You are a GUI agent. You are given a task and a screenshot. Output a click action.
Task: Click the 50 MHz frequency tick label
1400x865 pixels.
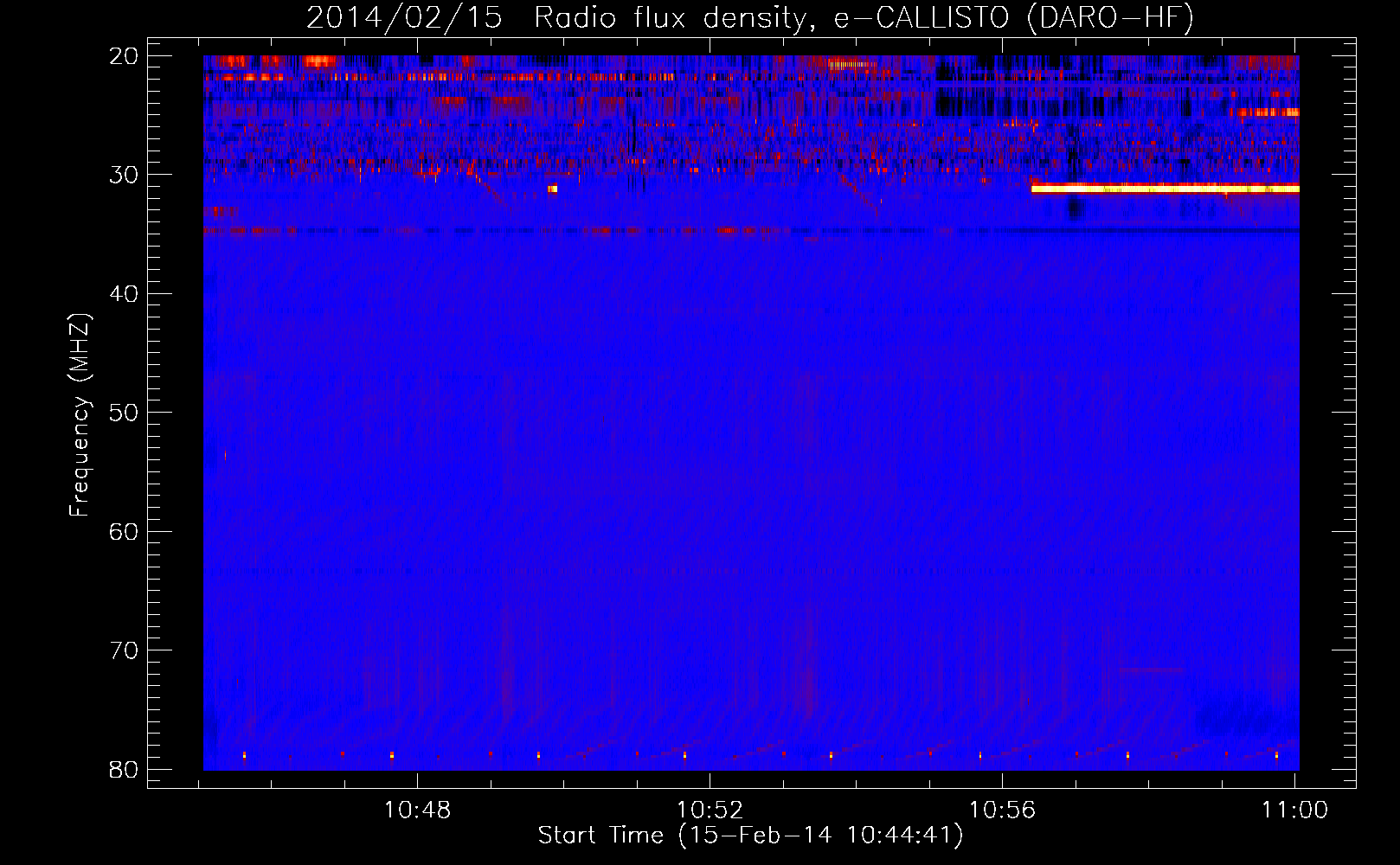tap(124, 413)
